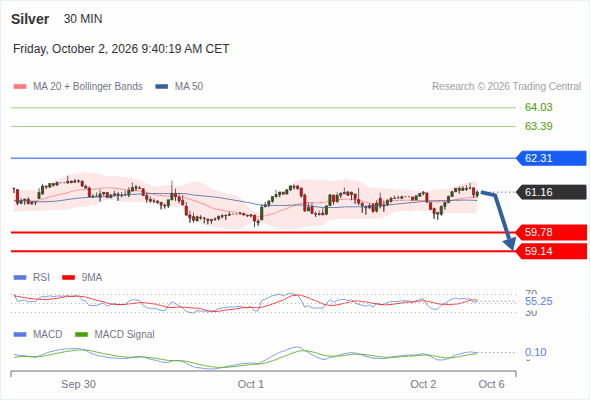
Task: Click the 'Oct 2' date axis label
Action: (423, 384)
